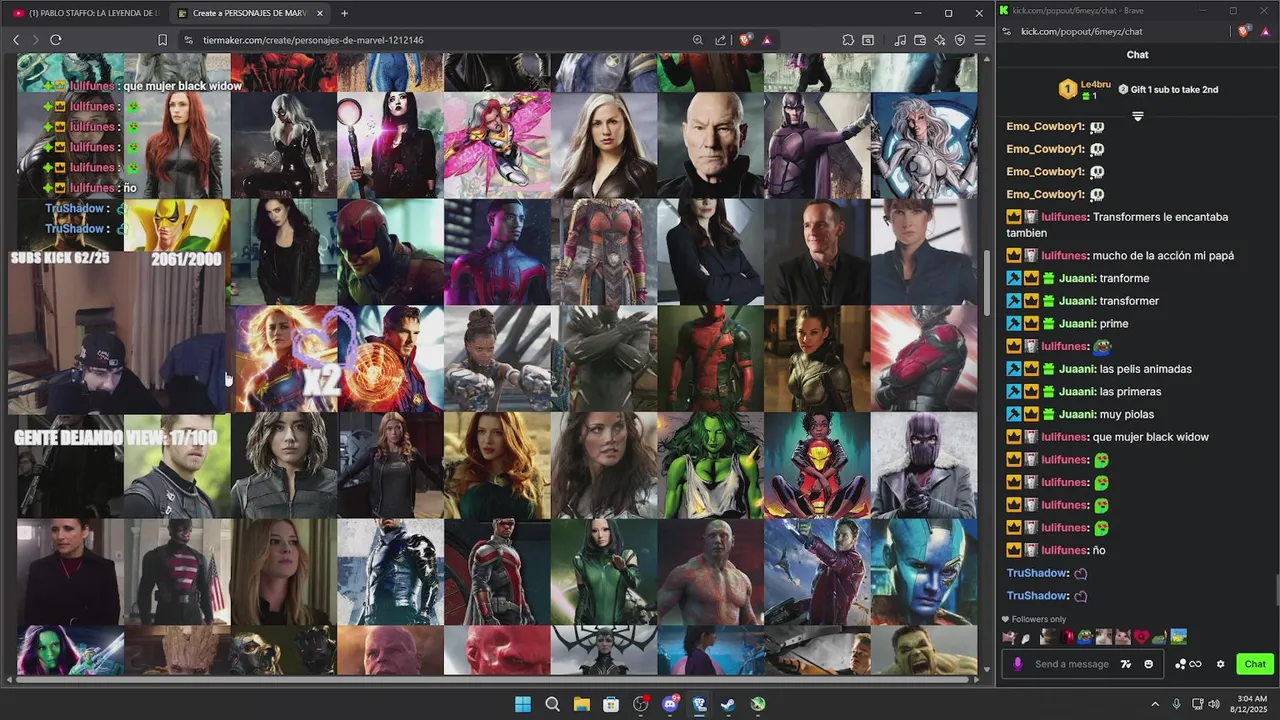Share the tiermaker page link
This screenshot has height=720, width=1280.
pyautogui.click(x=721, y=40)
